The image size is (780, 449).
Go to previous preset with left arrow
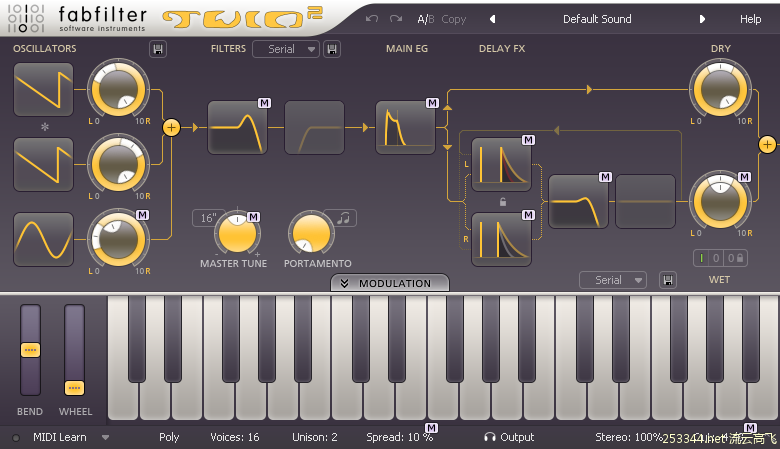point(492,19)
